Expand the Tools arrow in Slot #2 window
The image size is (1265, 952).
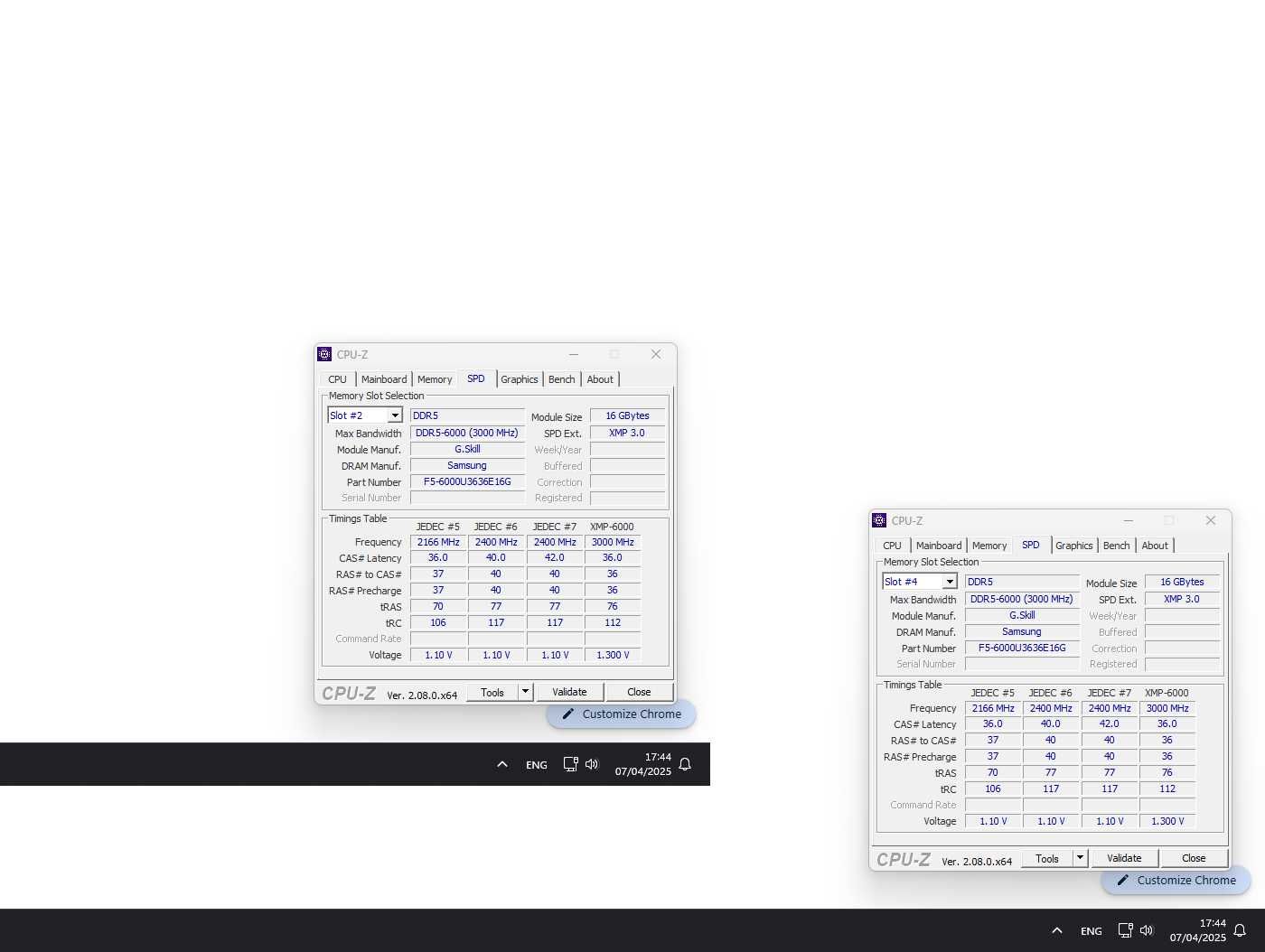[525, 692]
